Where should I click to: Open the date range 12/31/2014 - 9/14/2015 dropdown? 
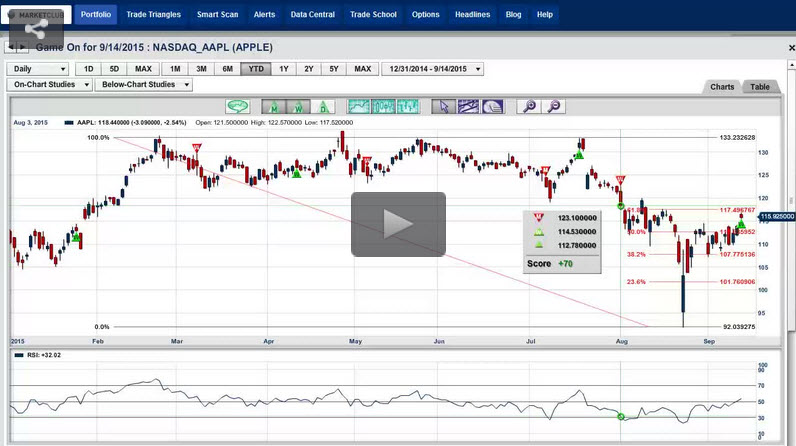[433, 69]
